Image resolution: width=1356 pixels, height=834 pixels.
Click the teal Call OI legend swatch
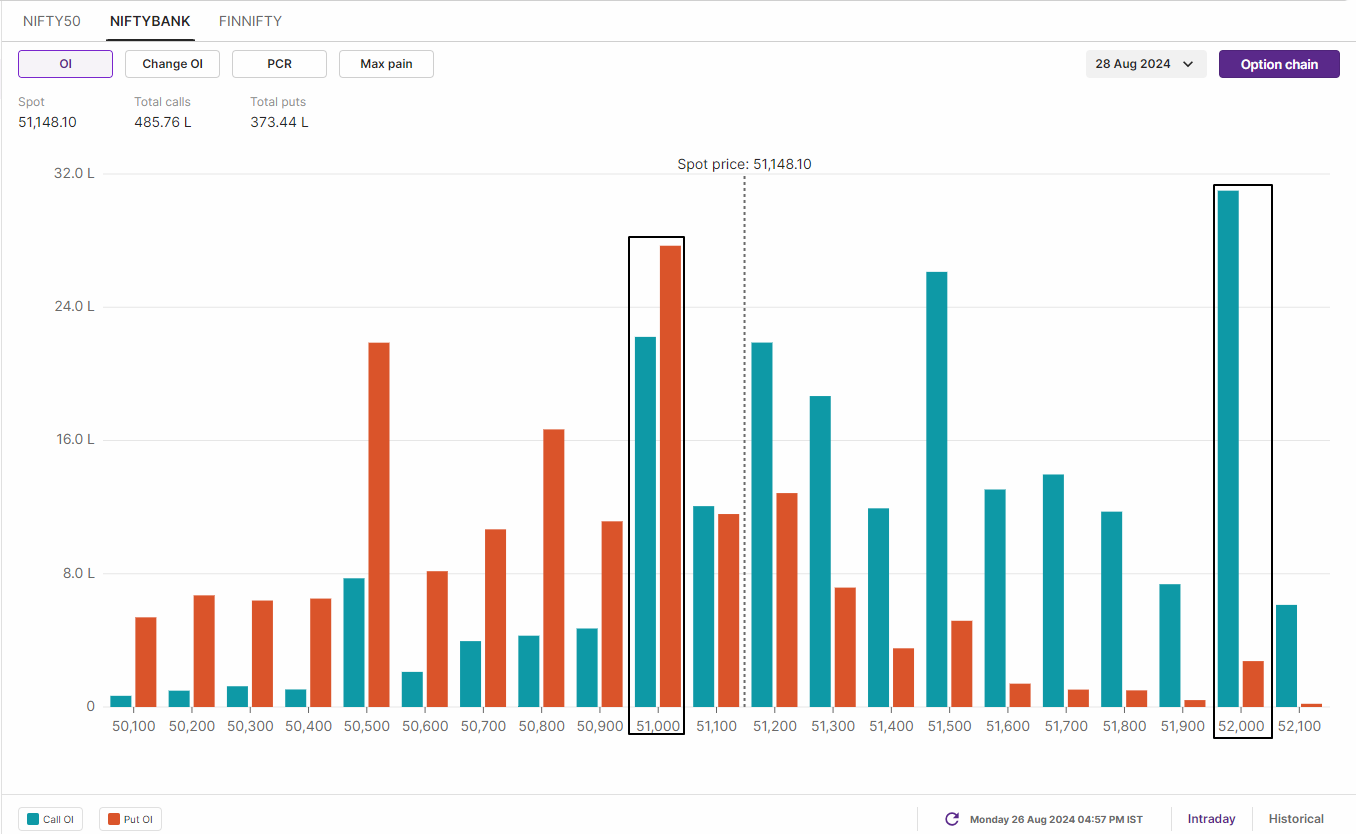(x=33, y=820)
